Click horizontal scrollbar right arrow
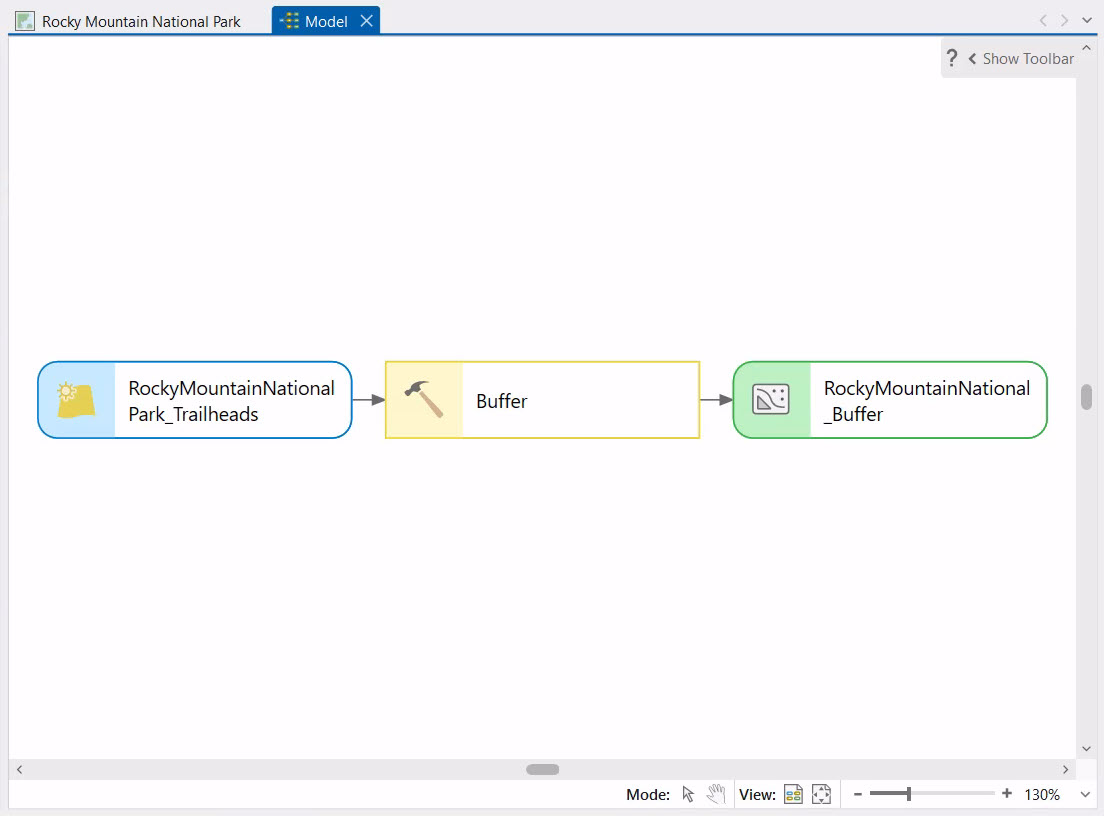Viewport: 1104px width, 816px height. [1065, 770]
